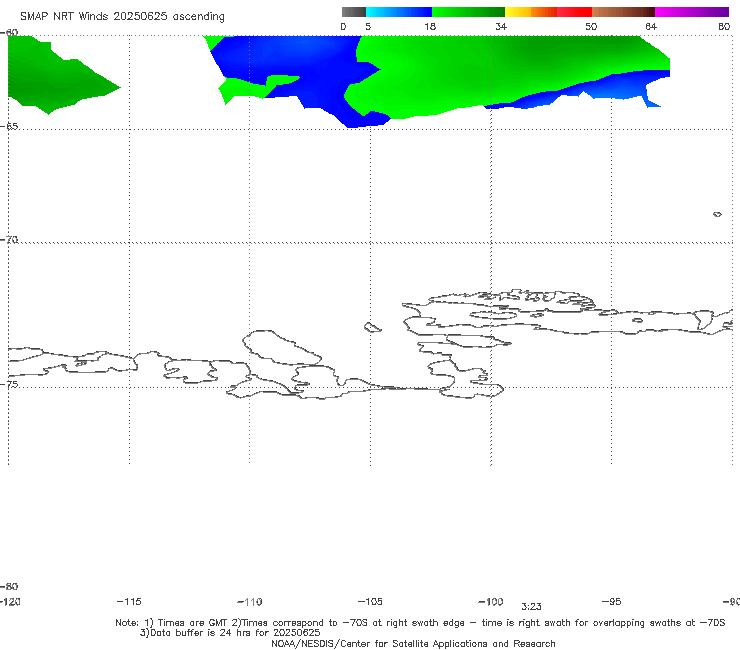Click the colorbar label '50'
This screenshot has height=650, width=740.
(x=591, y=26)
